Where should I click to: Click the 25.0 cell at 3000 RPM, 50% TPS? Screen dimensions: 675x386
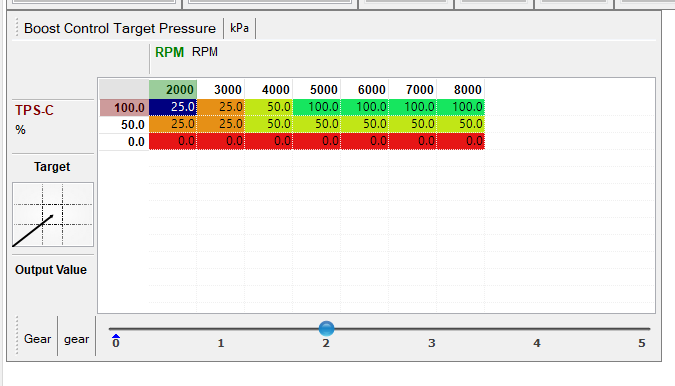tap(221, 124)
